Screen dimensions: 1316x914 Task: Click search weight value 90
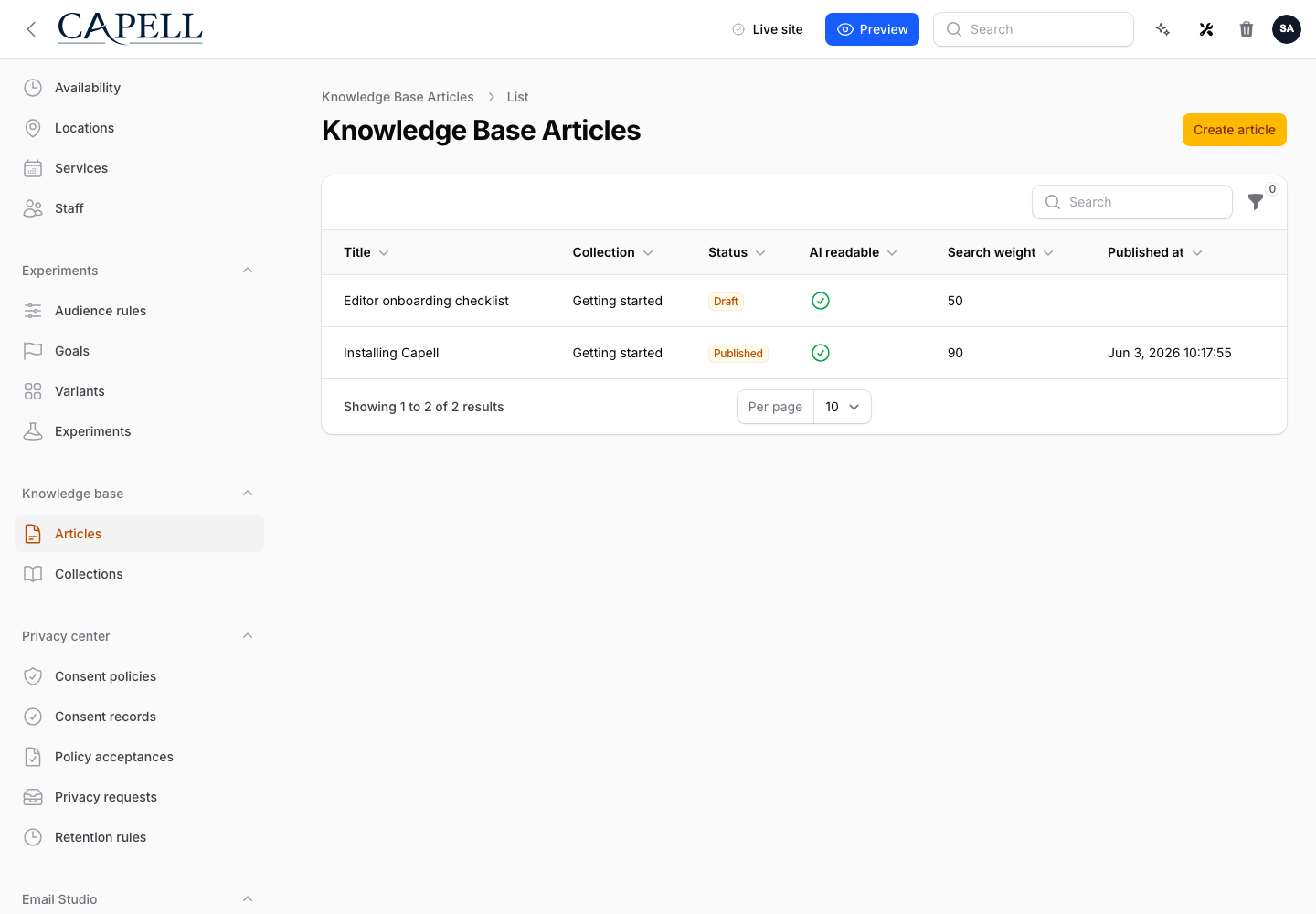(955, 353)
